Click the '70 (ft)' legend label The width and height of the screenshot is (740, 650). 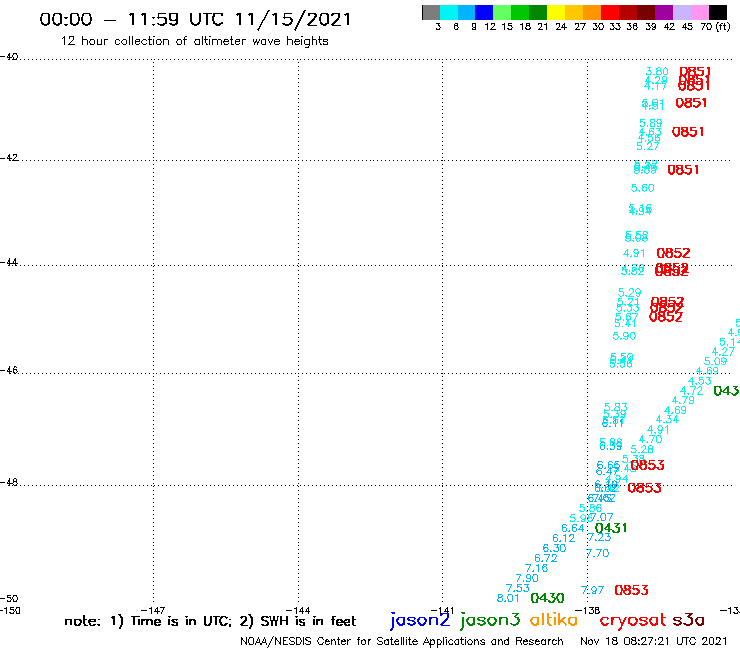point(715,27)
